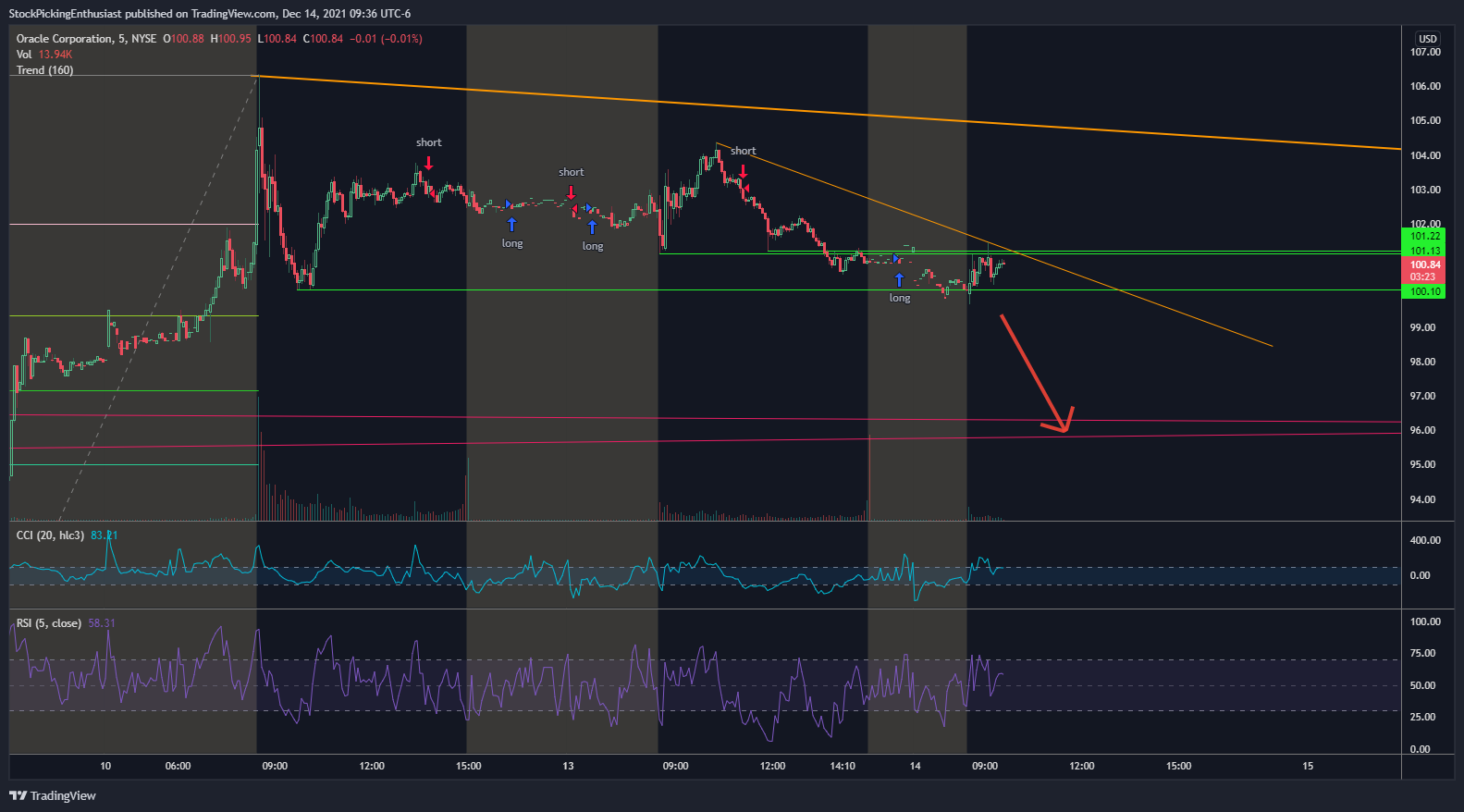The height and width of the screenshot is (812, 1464).
Task: Click 25.00 on the RSI scale
Action: [1423, 717]
